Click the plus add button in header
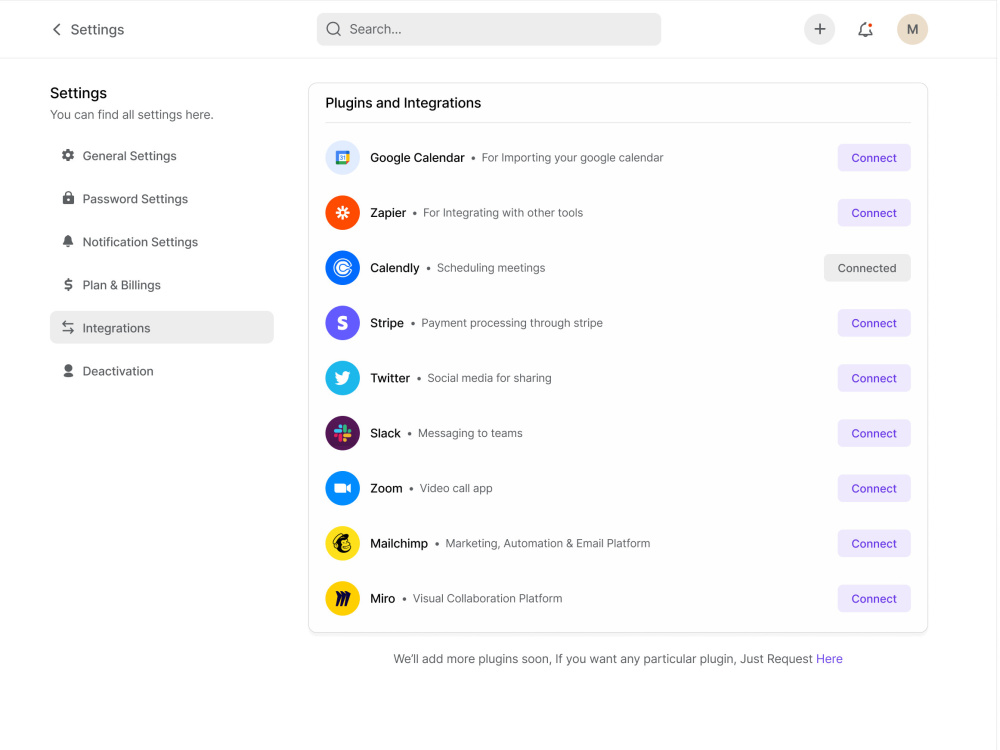1000x750 pixels. coord(820,29)
